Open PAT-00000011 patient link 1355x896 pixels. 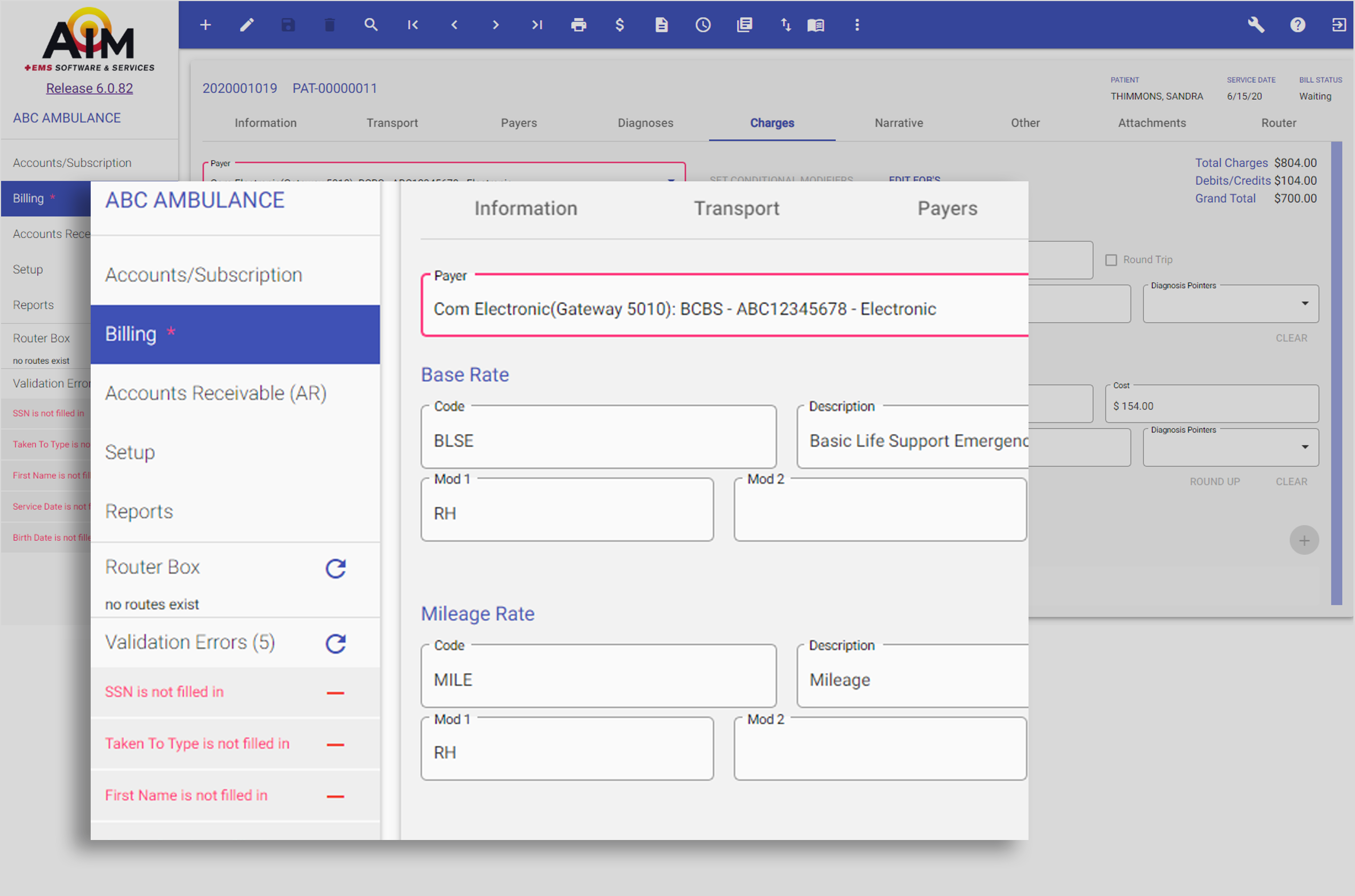point(335,88)
